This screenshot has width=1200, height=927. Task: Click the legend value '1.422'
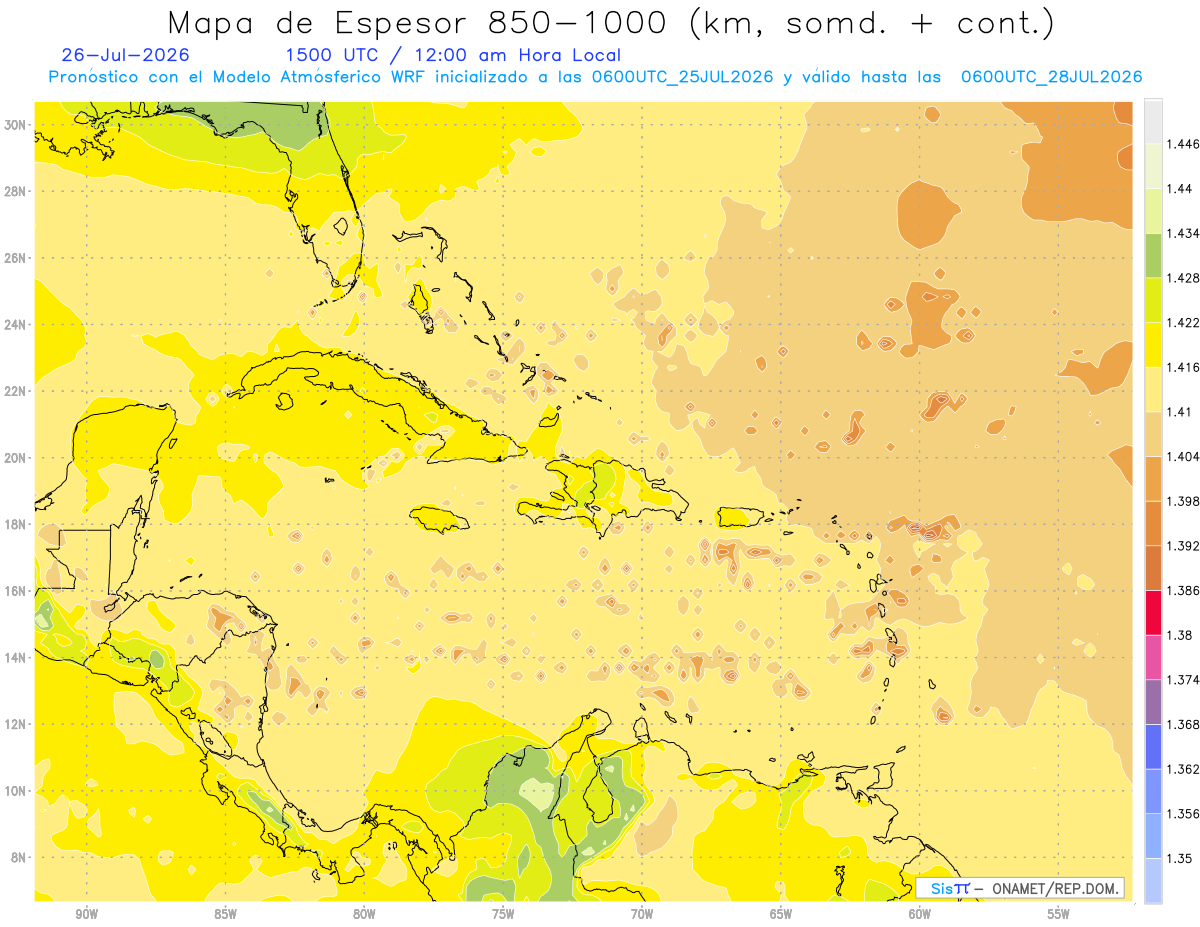[x=1183, y=322]
